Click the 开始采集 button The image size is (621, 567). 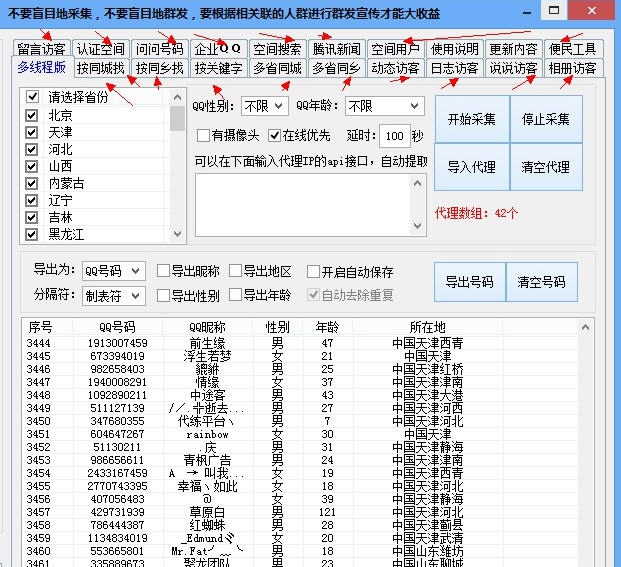472,119
